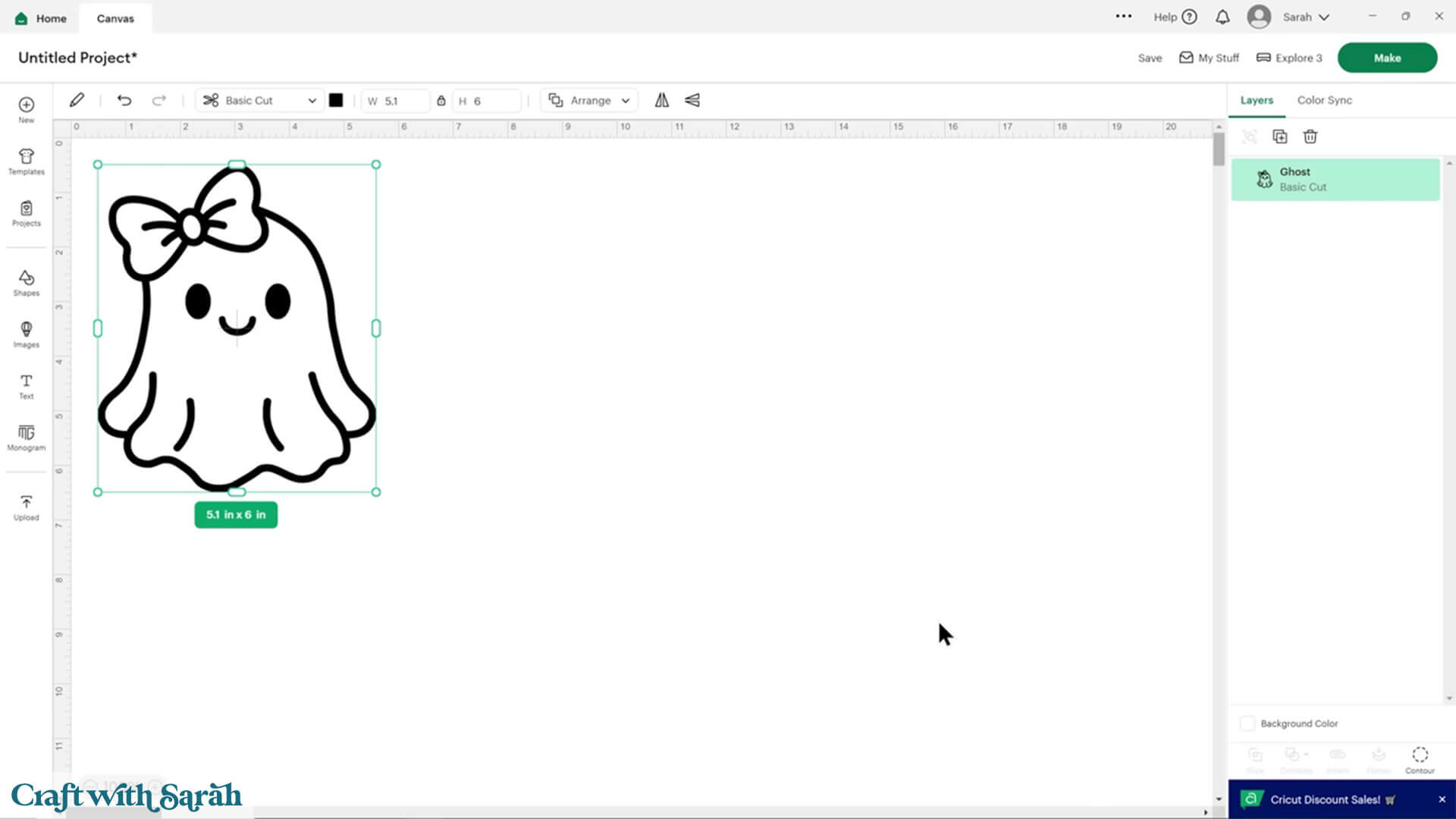
Task: Open notifications bell
Action: tap(1222, 17)
